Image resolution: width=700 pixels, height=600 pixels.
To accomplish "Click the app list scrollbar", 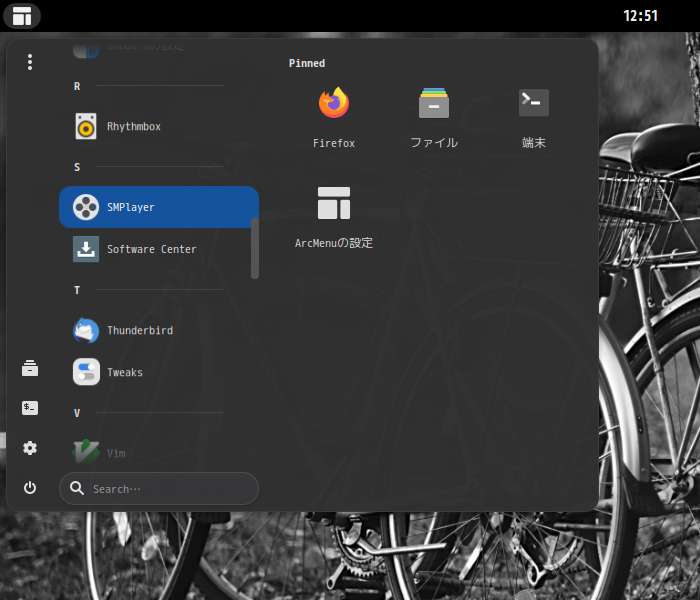I will click(x=255, y=248).
